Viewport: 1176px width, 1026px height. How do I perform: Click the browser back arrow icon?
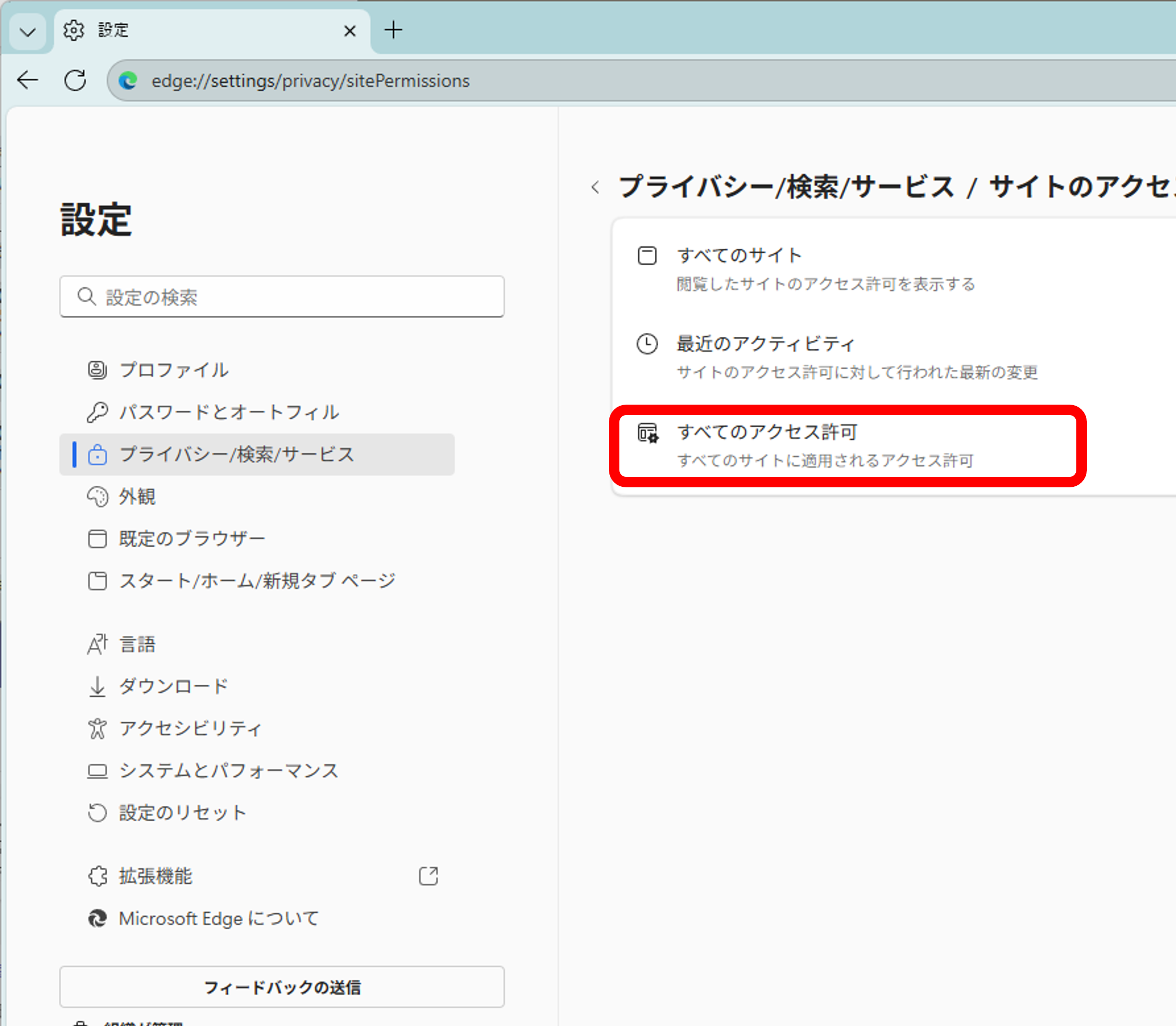[27, 80]
